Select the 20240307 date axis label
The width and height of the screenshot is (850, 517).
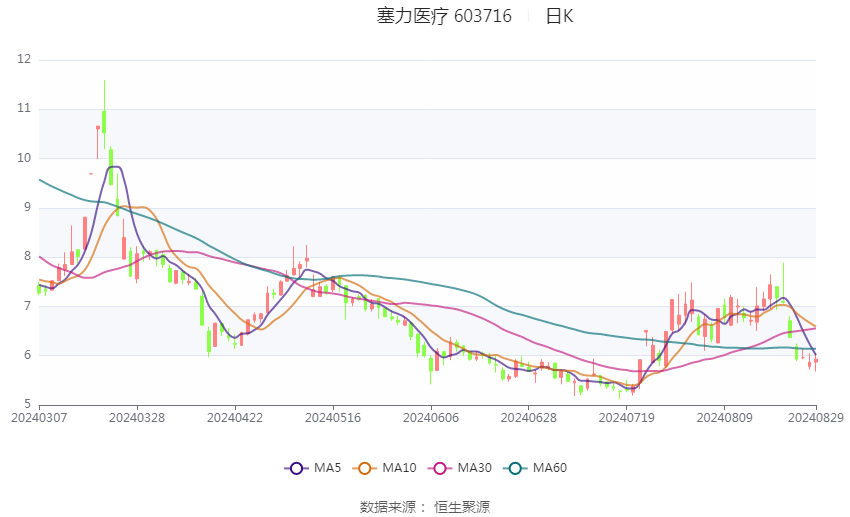coord(39,418)
